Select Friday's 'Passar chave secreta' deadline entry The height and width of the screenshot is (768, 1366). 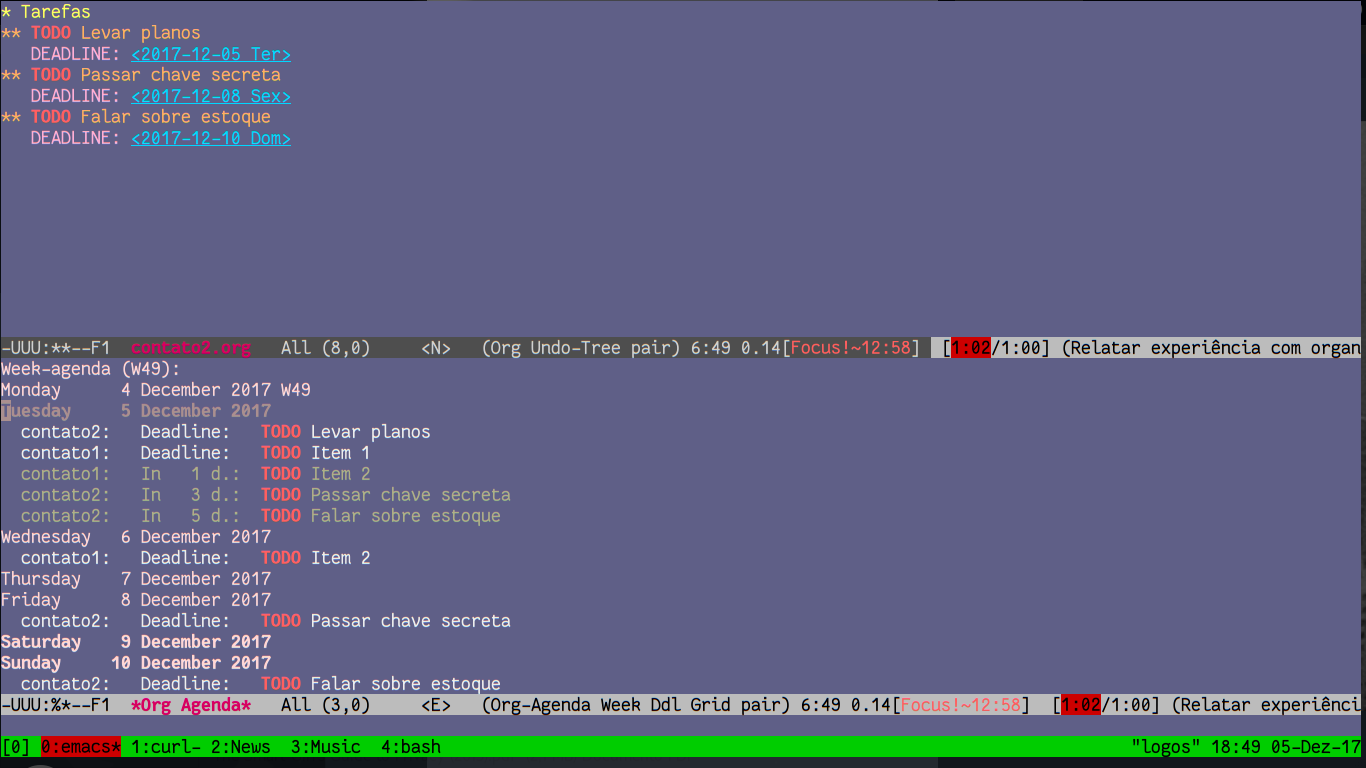[266, 621]
